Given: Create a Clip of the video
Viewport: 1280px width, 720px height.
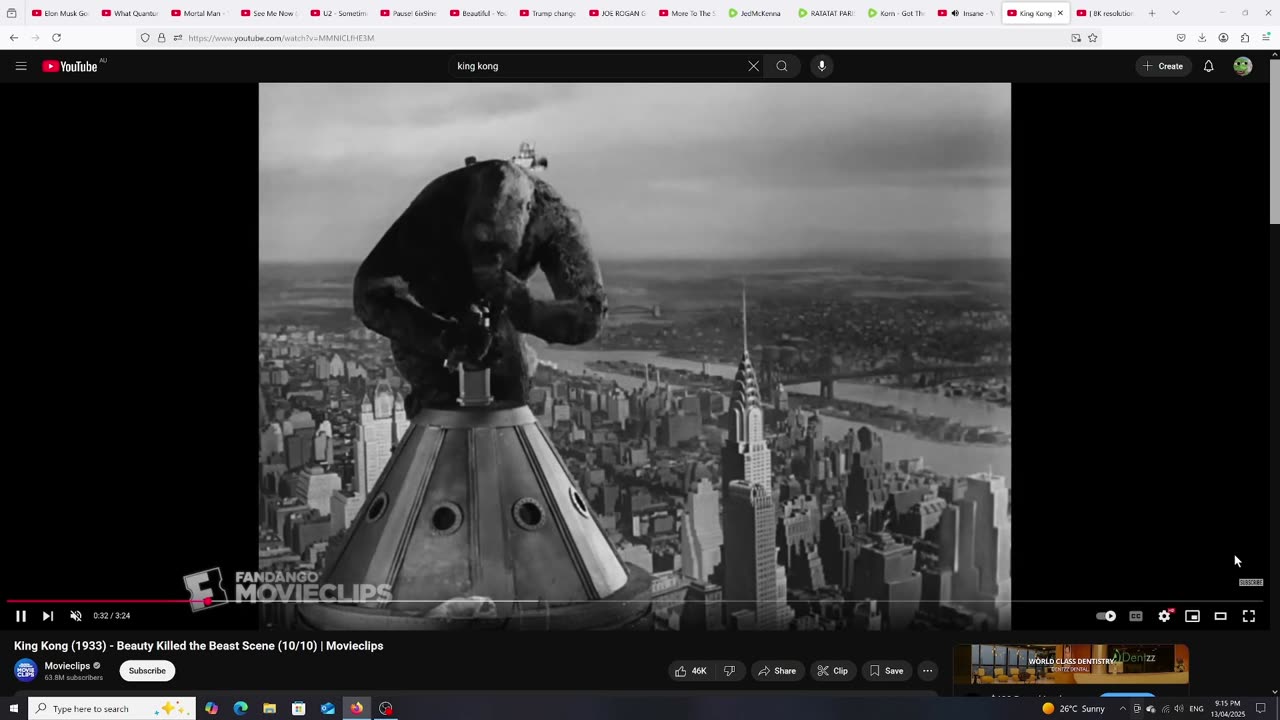Looking at the screenshot, I should (832, 671).
